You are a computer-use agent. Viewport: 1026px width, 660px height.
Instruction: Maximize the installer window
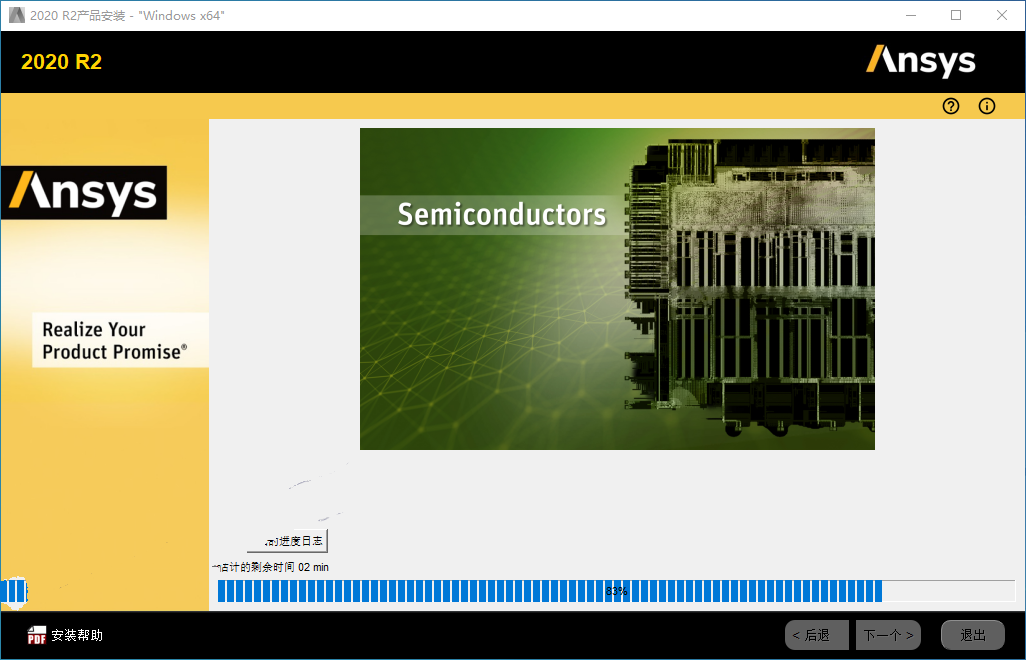pos(956,15)
